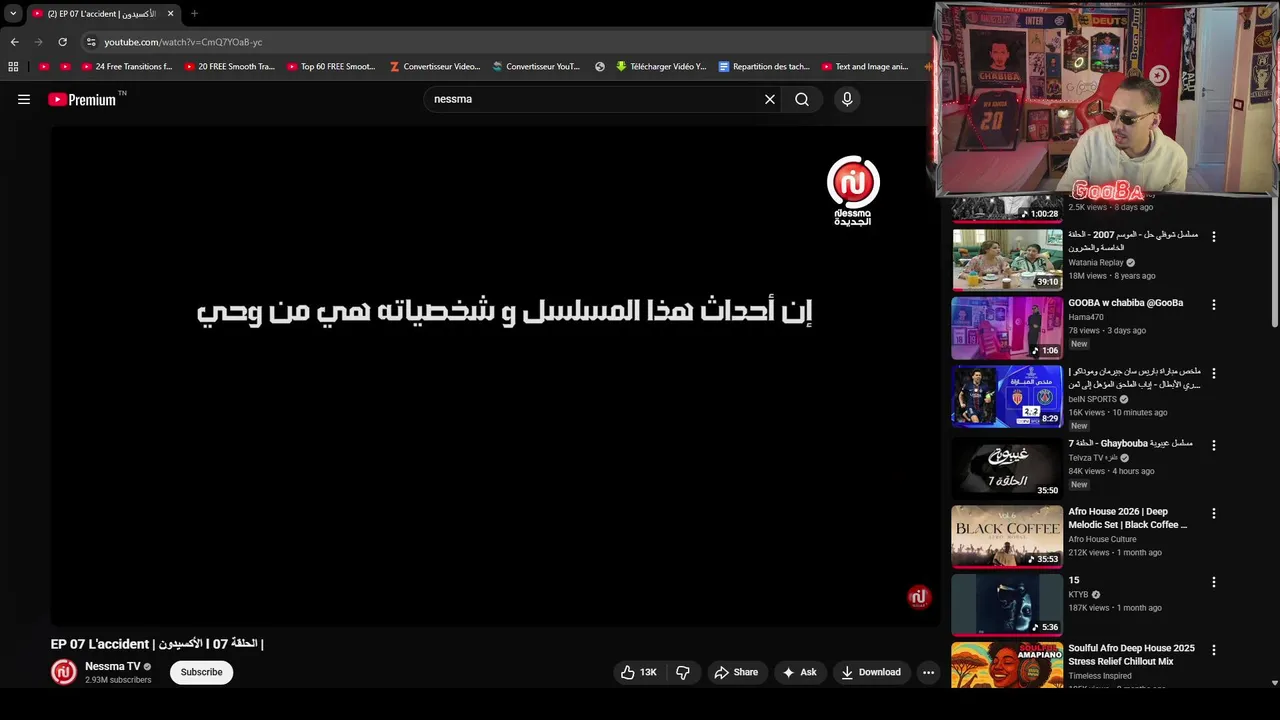
Task: Open the KTYB 15 video thumbnail
Action: tap(1007, 604)
